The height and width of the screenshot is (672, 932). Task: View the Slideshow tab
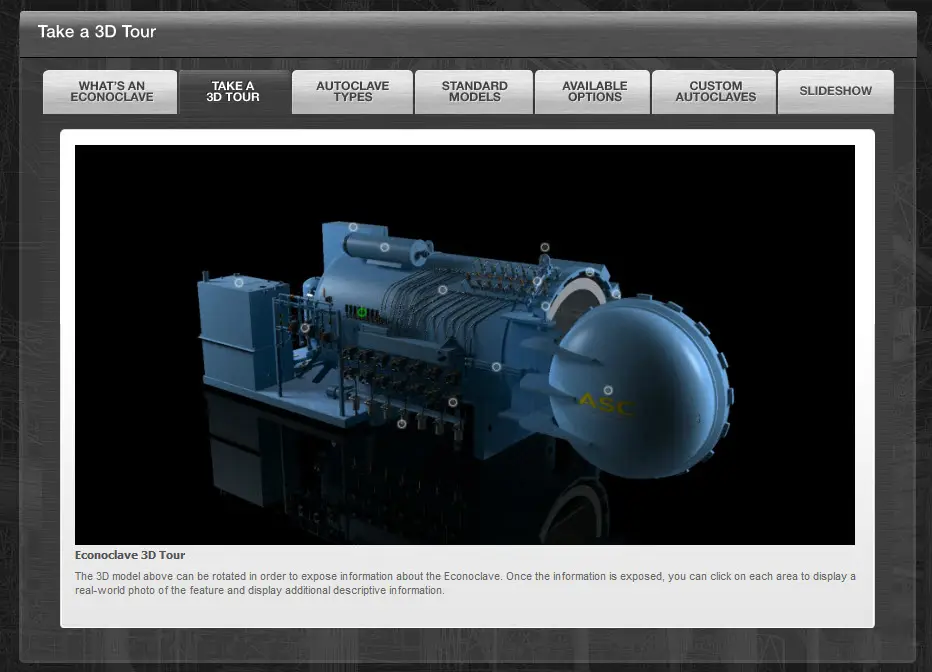[836, 92]
